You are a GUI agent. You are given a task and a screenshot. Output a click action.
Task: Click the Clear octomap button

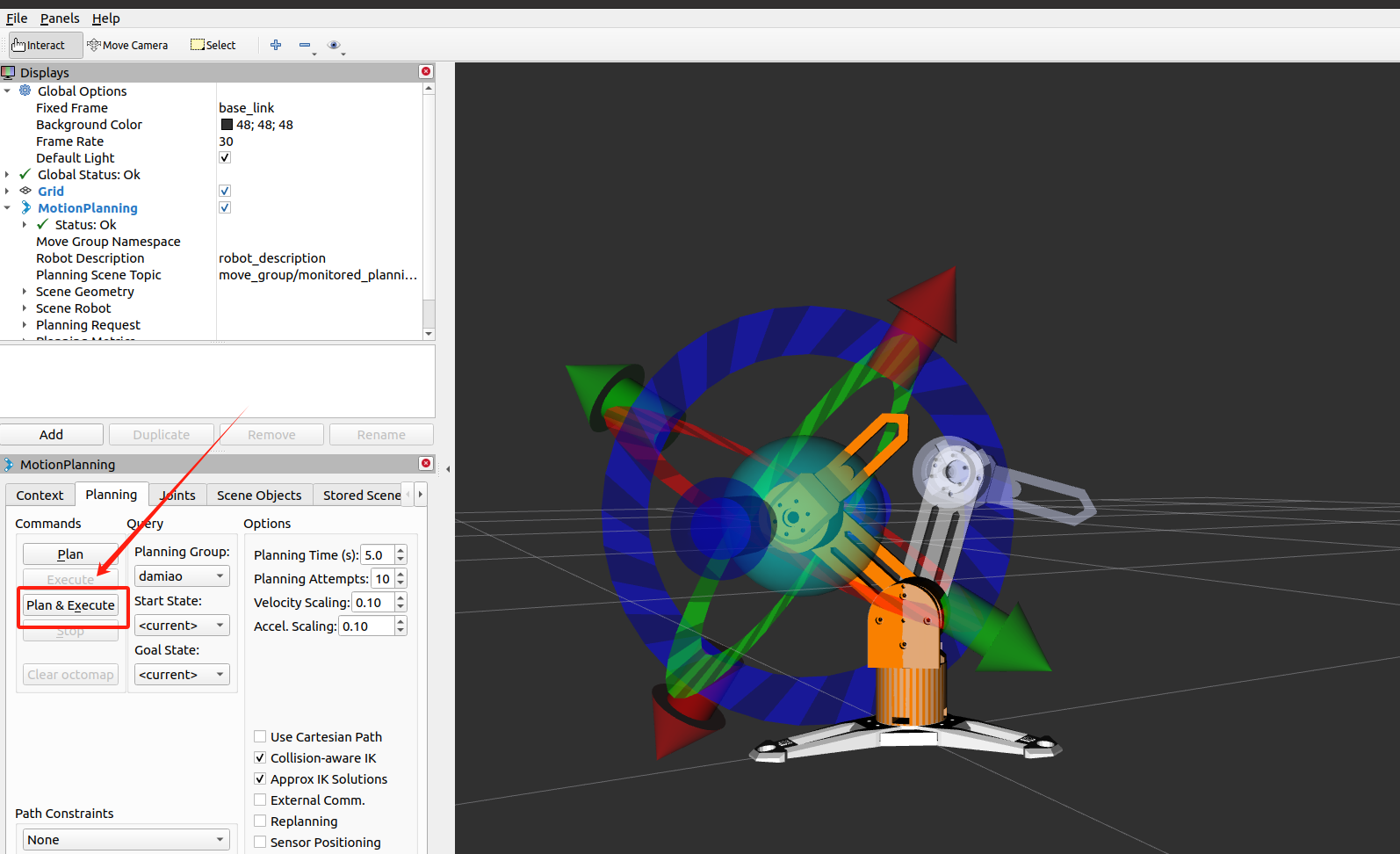pyautogui.click(x=70, y=674)
